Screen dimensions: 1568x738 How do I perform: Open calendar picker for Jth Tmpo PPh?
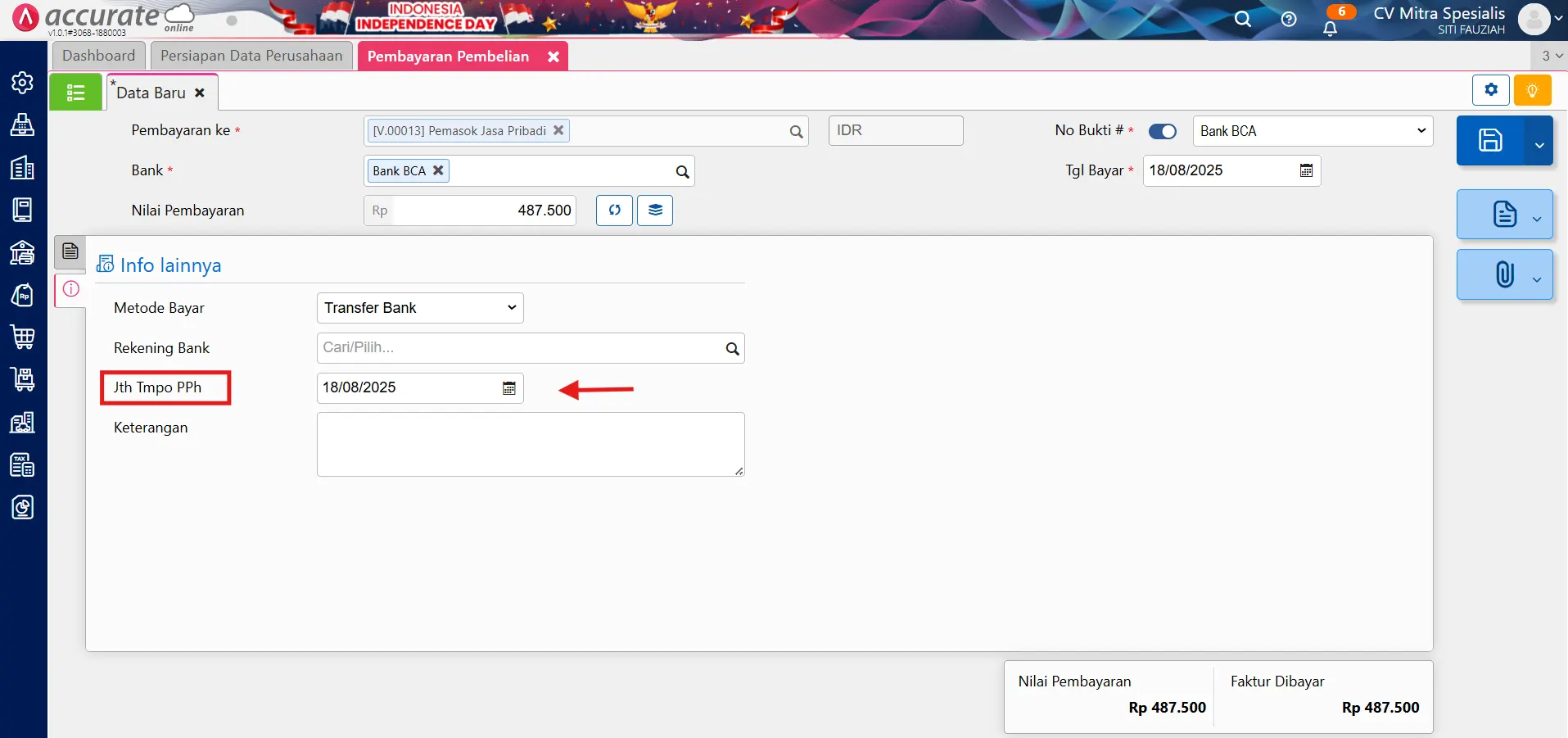pyautogui.click(x=508, y=387)
